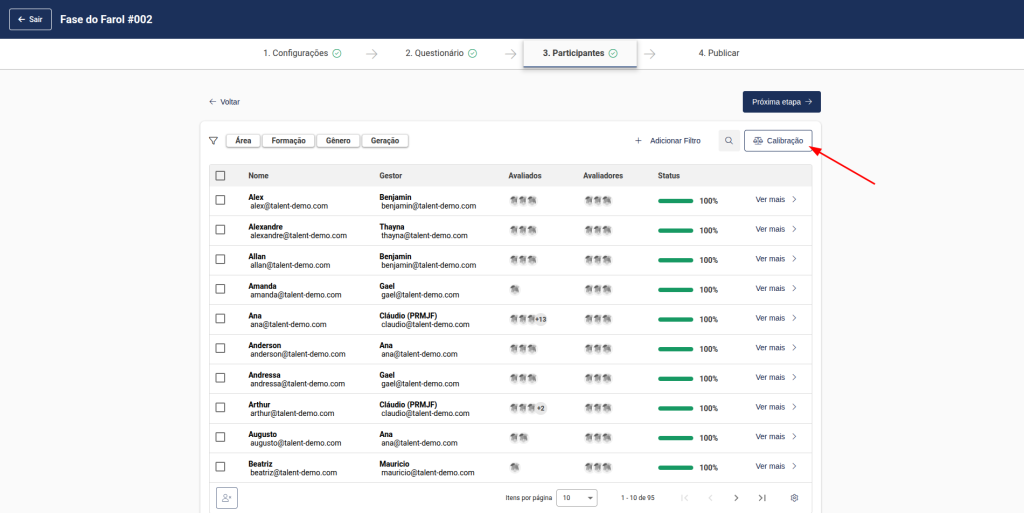
Task: Click the add participant icon button
Action: [x=226, y=498]
